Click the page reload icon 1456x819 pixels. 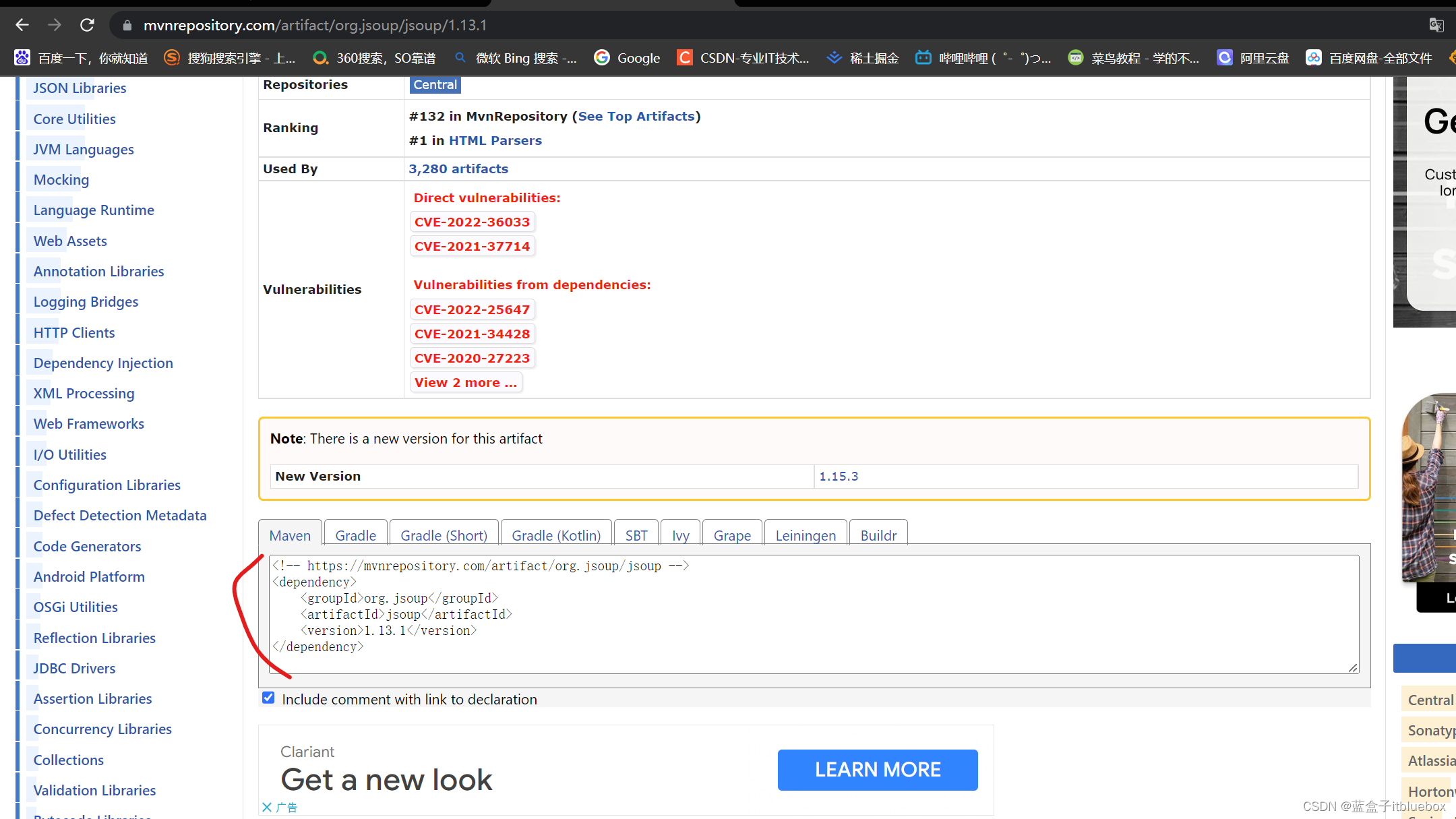(87, 25)
